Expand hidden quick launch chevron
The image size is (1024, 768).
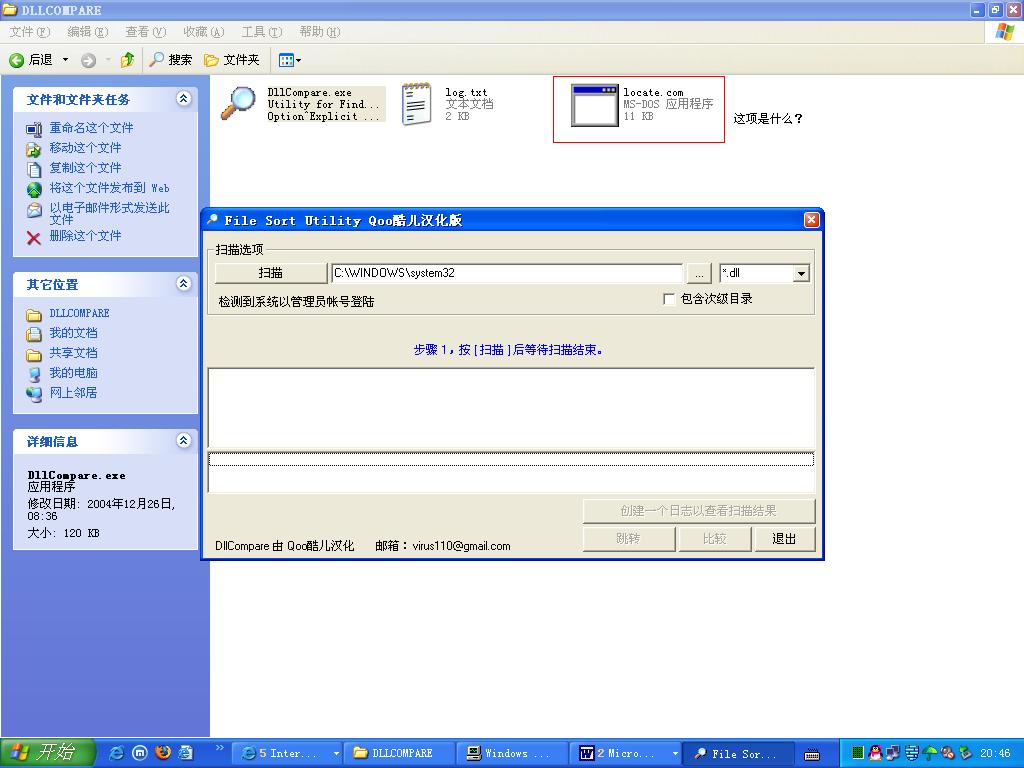[x=219, y=748]
